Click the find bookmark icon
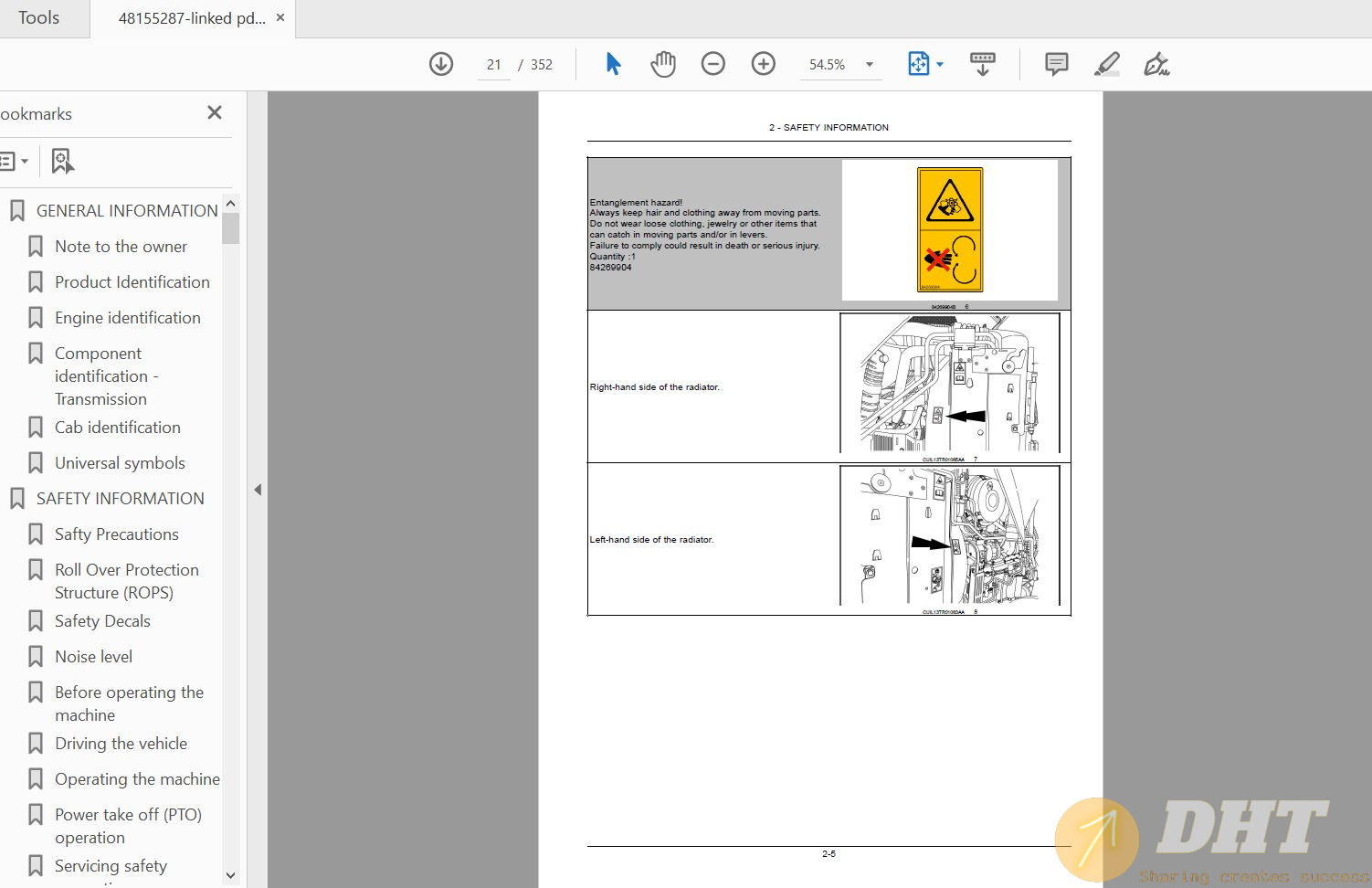This screenshot has width=1372, height=888. coord(62,162)
